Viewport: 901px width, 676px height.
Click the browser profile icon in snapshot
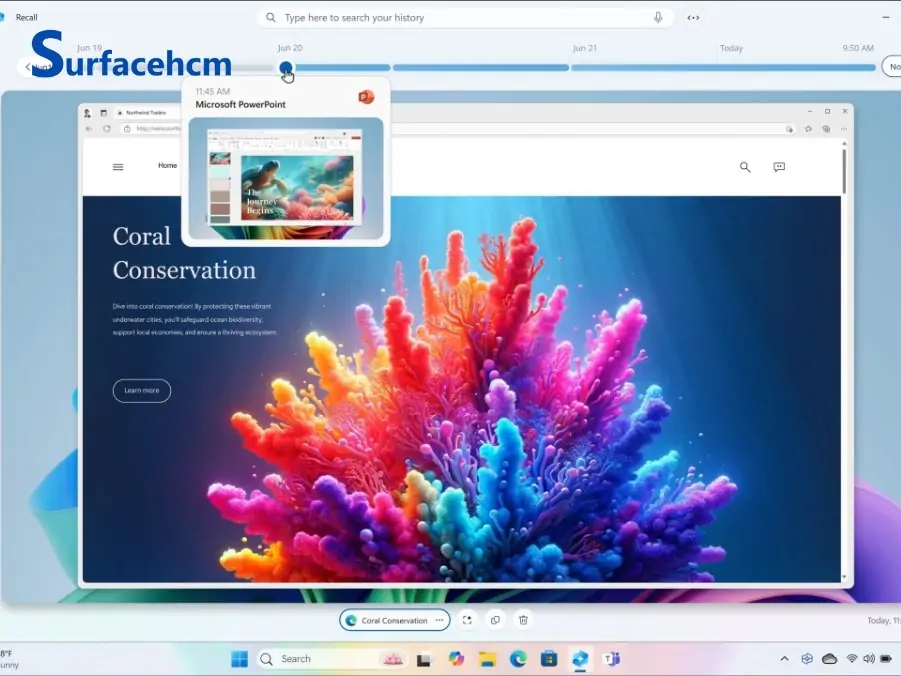[87, 113]
